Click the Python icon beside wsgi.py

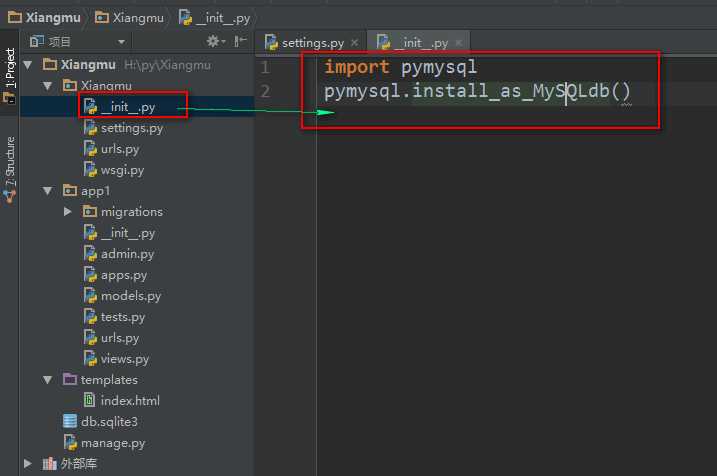(90, 170)
